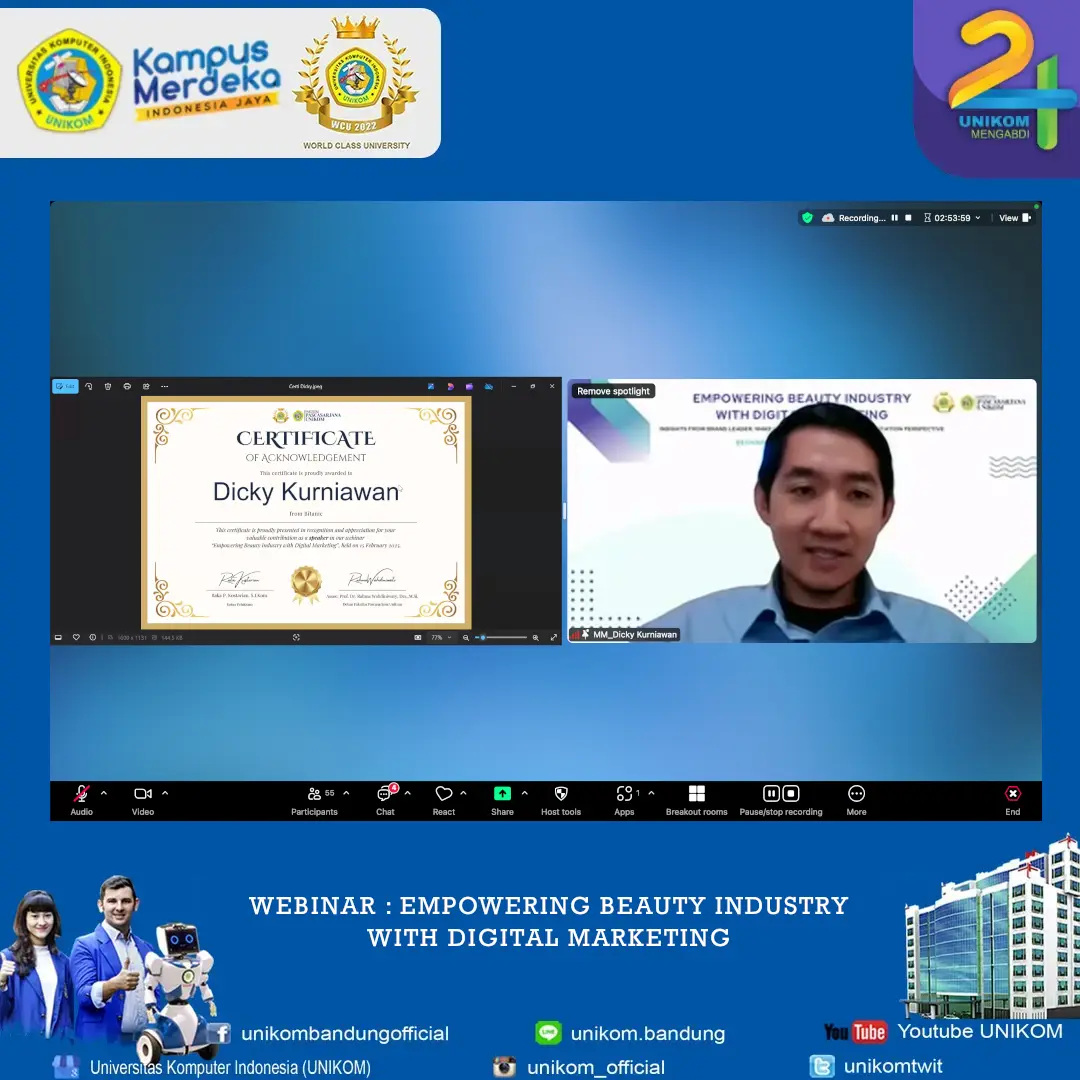Click Remove spotlight on speaker video
This screenshot has width=1080, height=1080.
click(x=613, y=391)
